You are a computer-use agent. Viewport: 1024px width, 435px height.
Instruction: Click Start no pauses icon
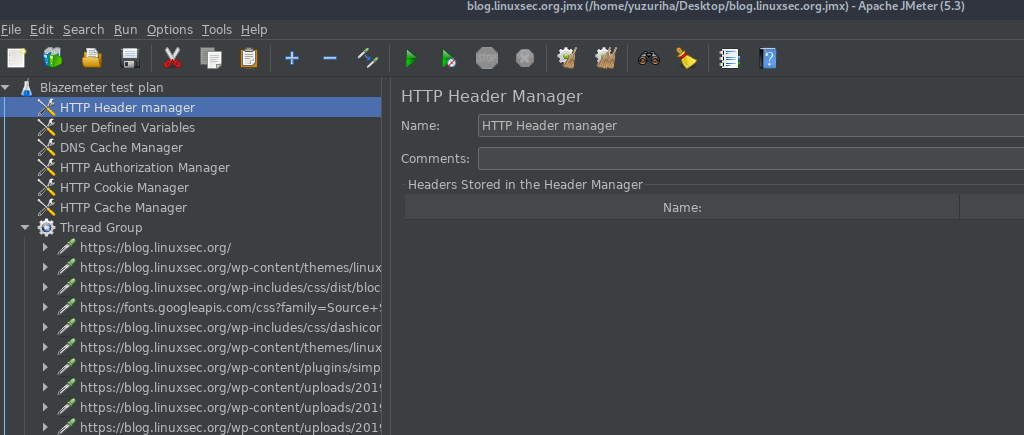(449, 58)
